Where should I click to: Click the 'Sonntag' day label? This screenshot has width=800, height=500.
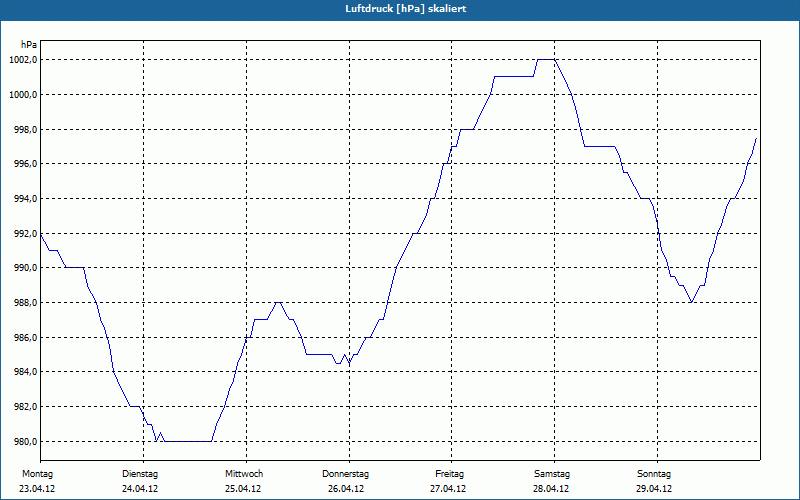(x=654, y=474)
